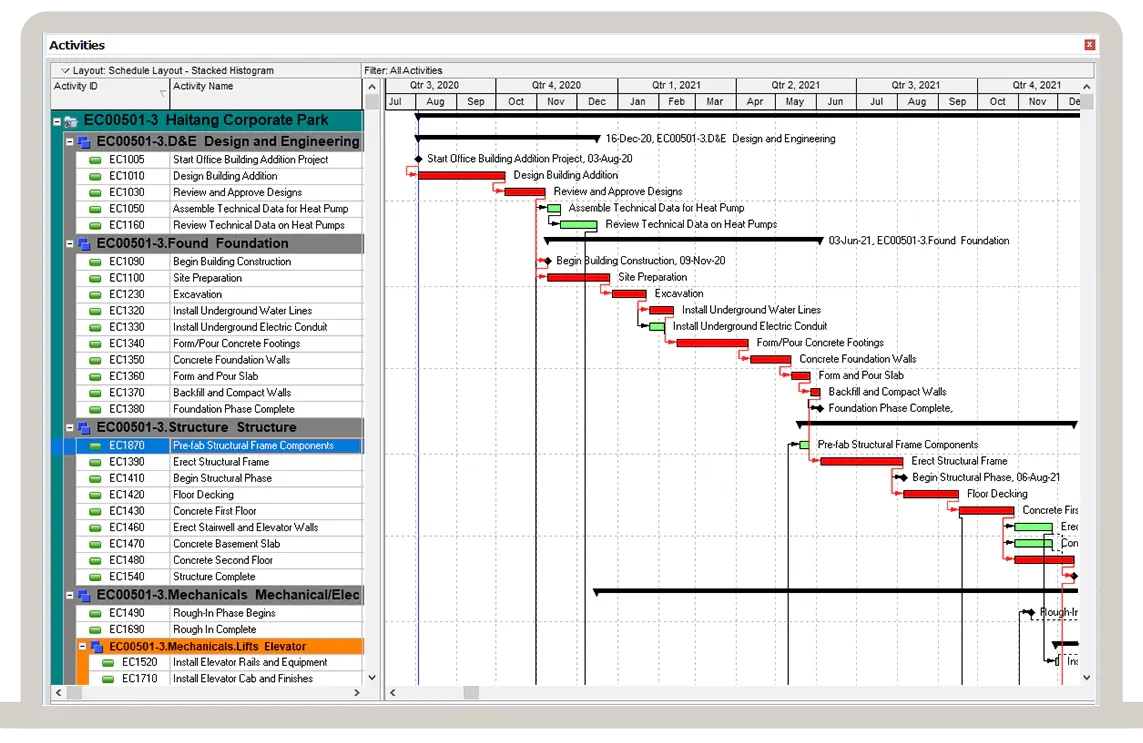Screen dimensions: 1143x743
Task: Select the 'Install Underground Electric Conduit' row
Action: pos(219,327)
